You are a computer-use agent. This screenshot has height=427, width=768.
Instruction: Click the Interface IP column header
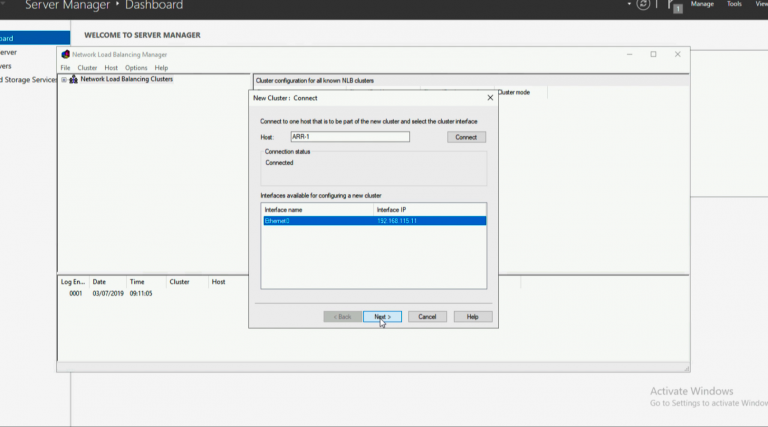tap(430, 210)
